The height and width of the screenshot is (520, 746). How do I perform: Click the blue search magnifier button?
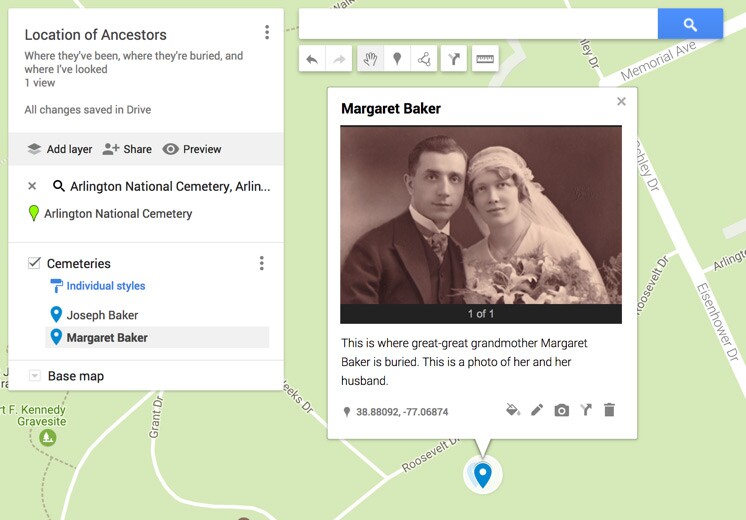690,24
